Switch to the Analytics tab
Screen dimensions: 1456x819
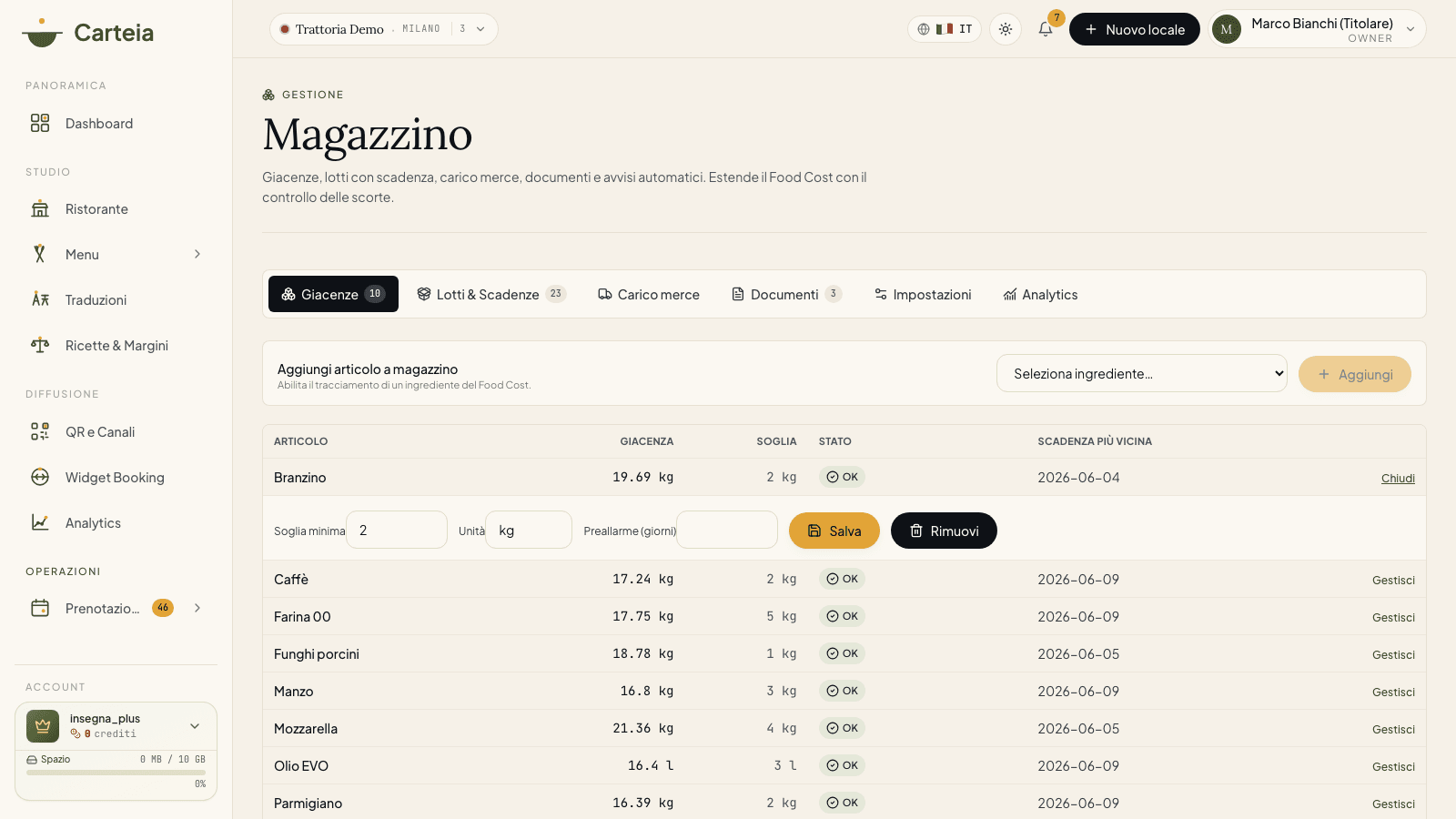1040,294
